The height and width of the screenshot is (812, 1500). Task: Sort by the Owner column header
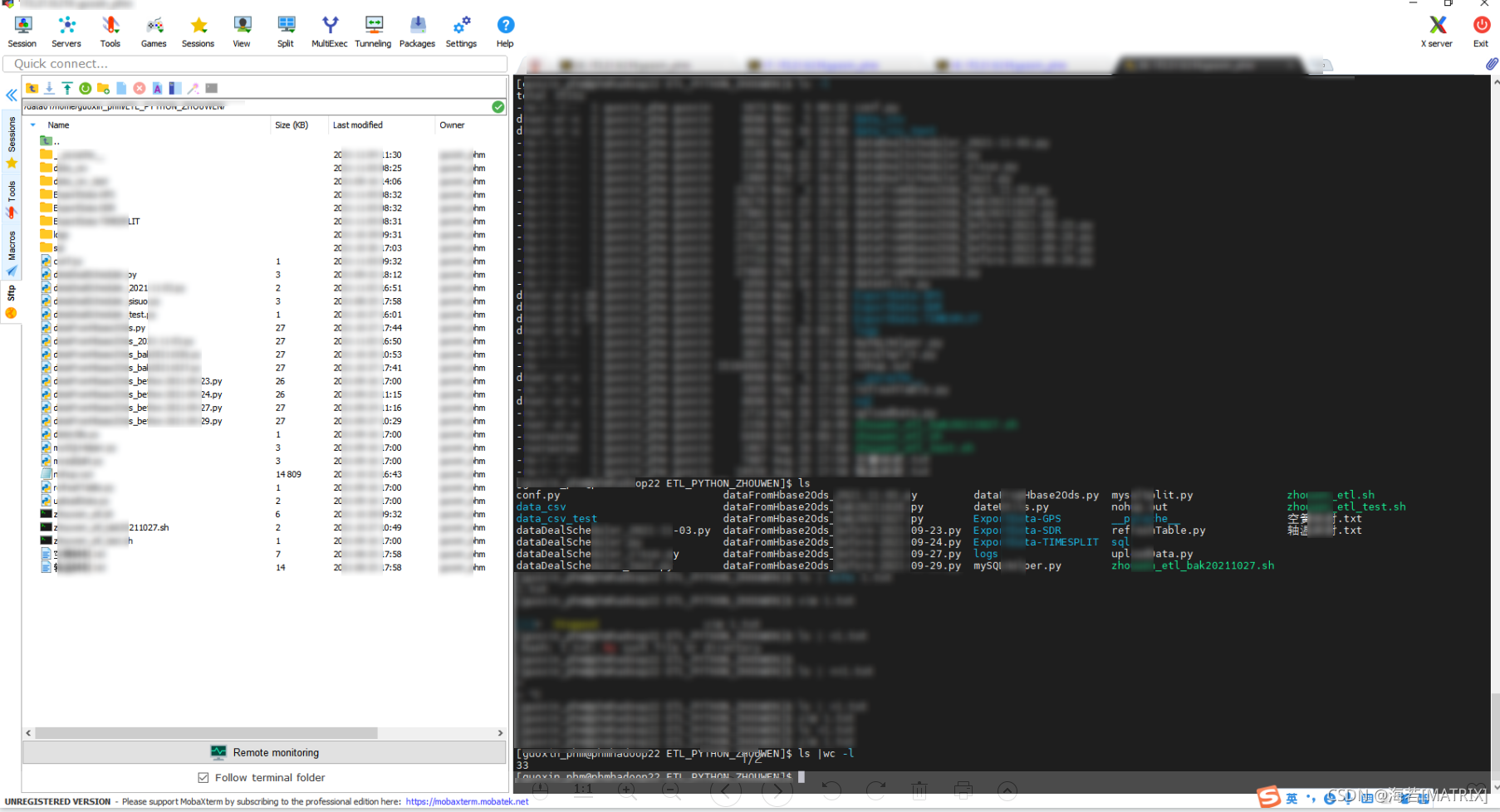(x=452, y=125)
